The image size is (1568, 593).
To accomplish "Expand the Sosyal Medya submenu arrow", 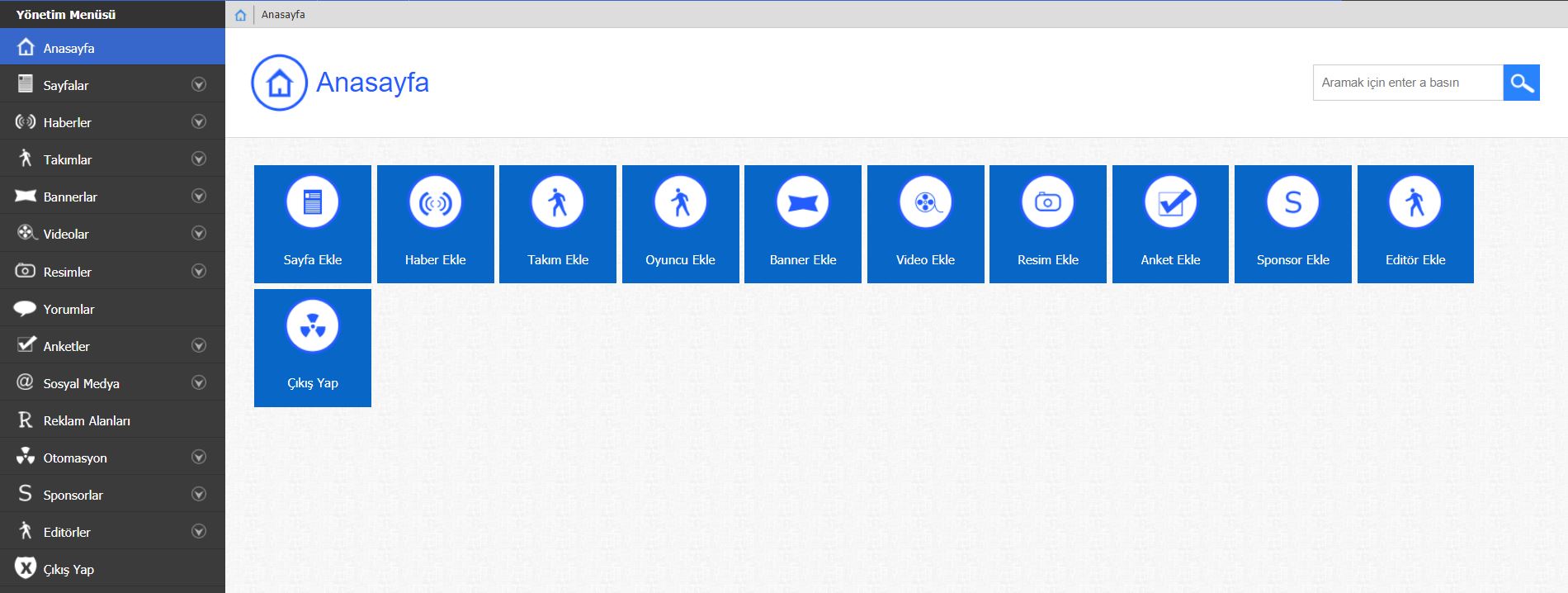I will tap(199, 382).
